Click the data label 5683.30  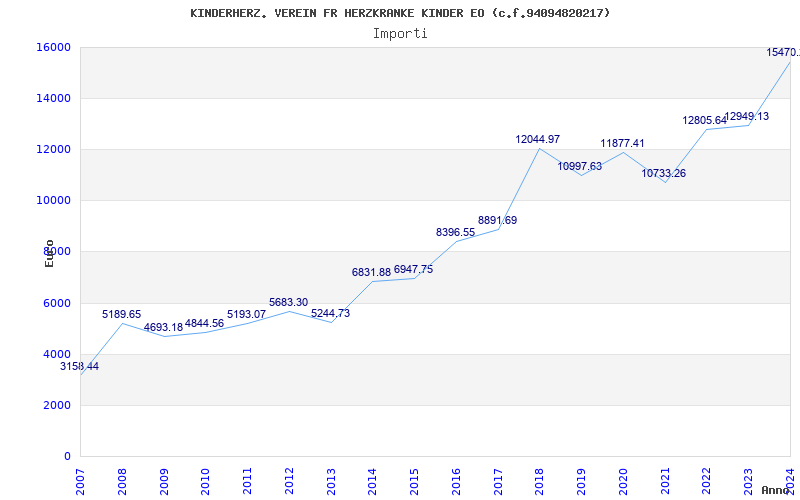[288, 303]
